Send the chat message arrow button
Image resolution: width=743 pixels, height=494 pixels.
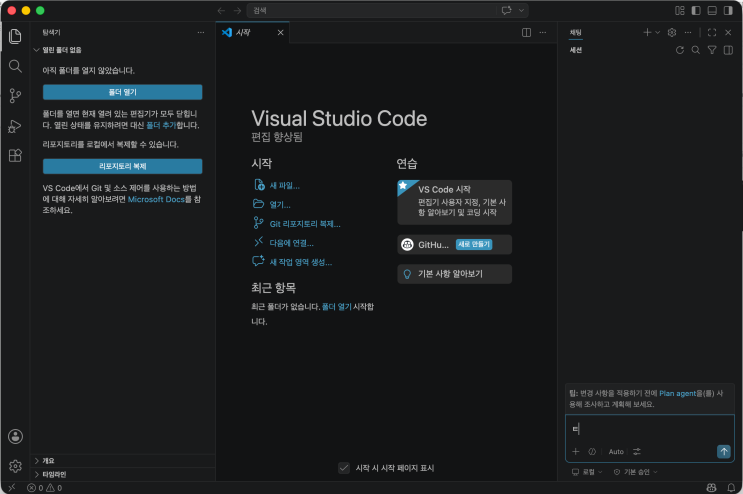coord(724,451)
